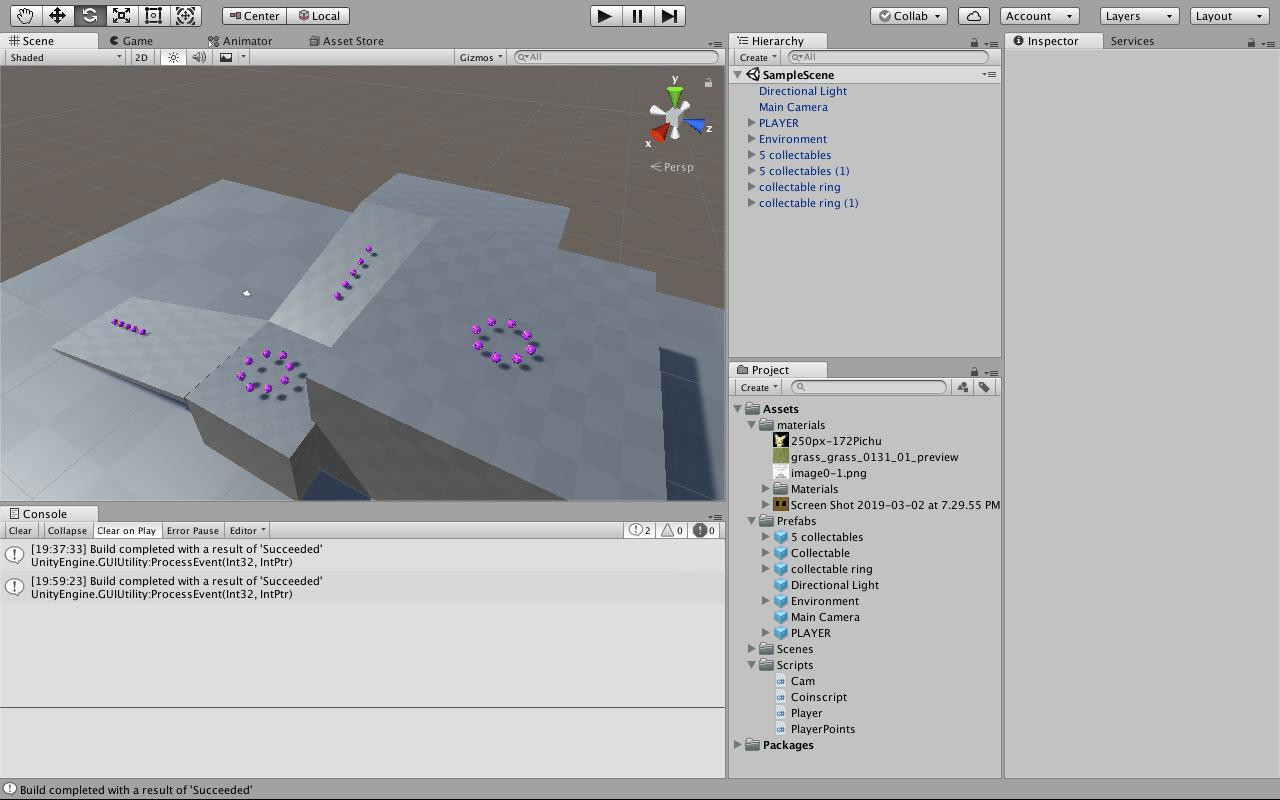The image size is (1280, 800).
Task: Select the Hand tool
Action: click(25, 16)
